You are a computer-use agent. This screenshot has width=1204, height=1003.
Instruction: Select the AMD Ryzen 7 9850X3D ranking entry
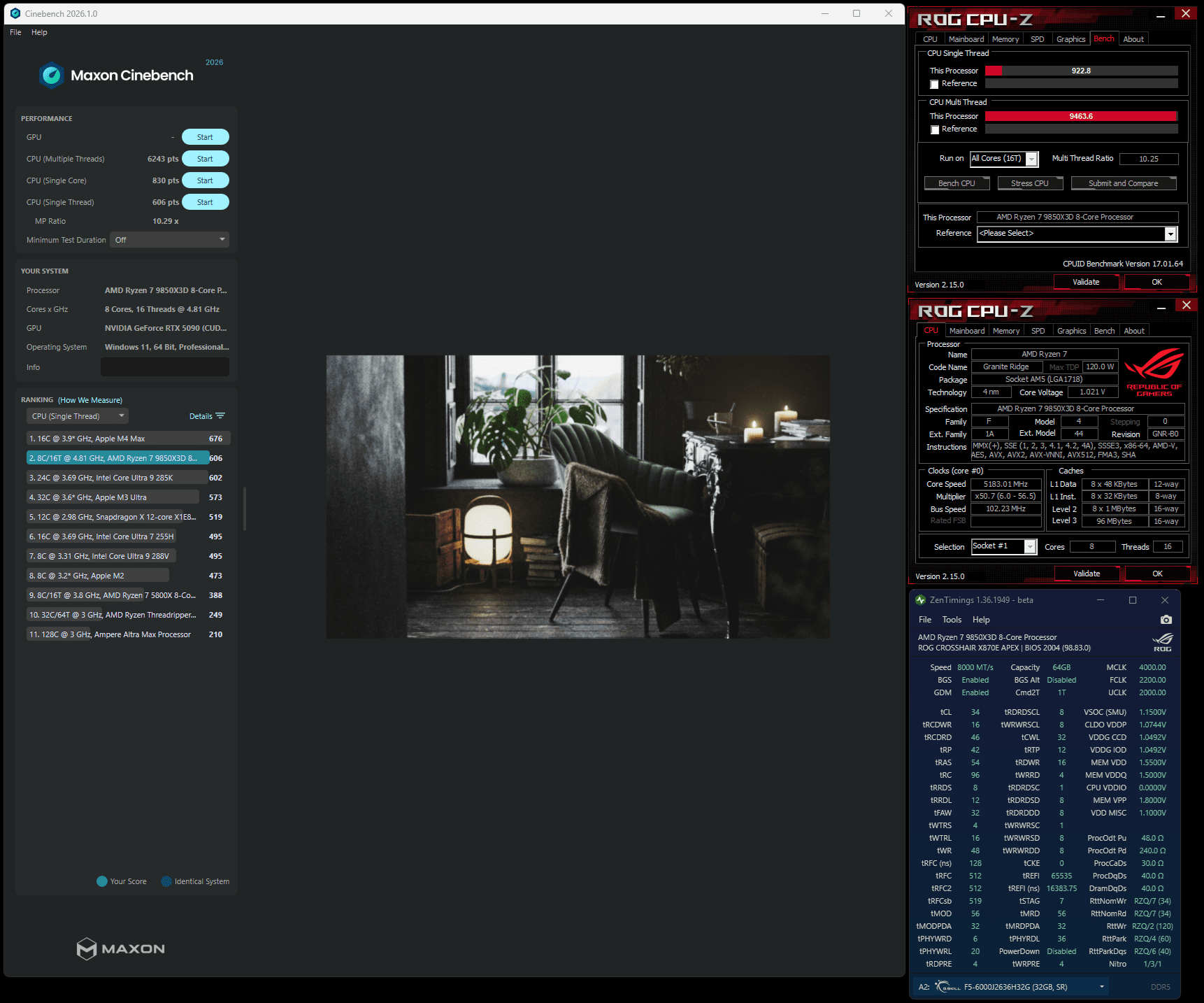tap(129, 458)
